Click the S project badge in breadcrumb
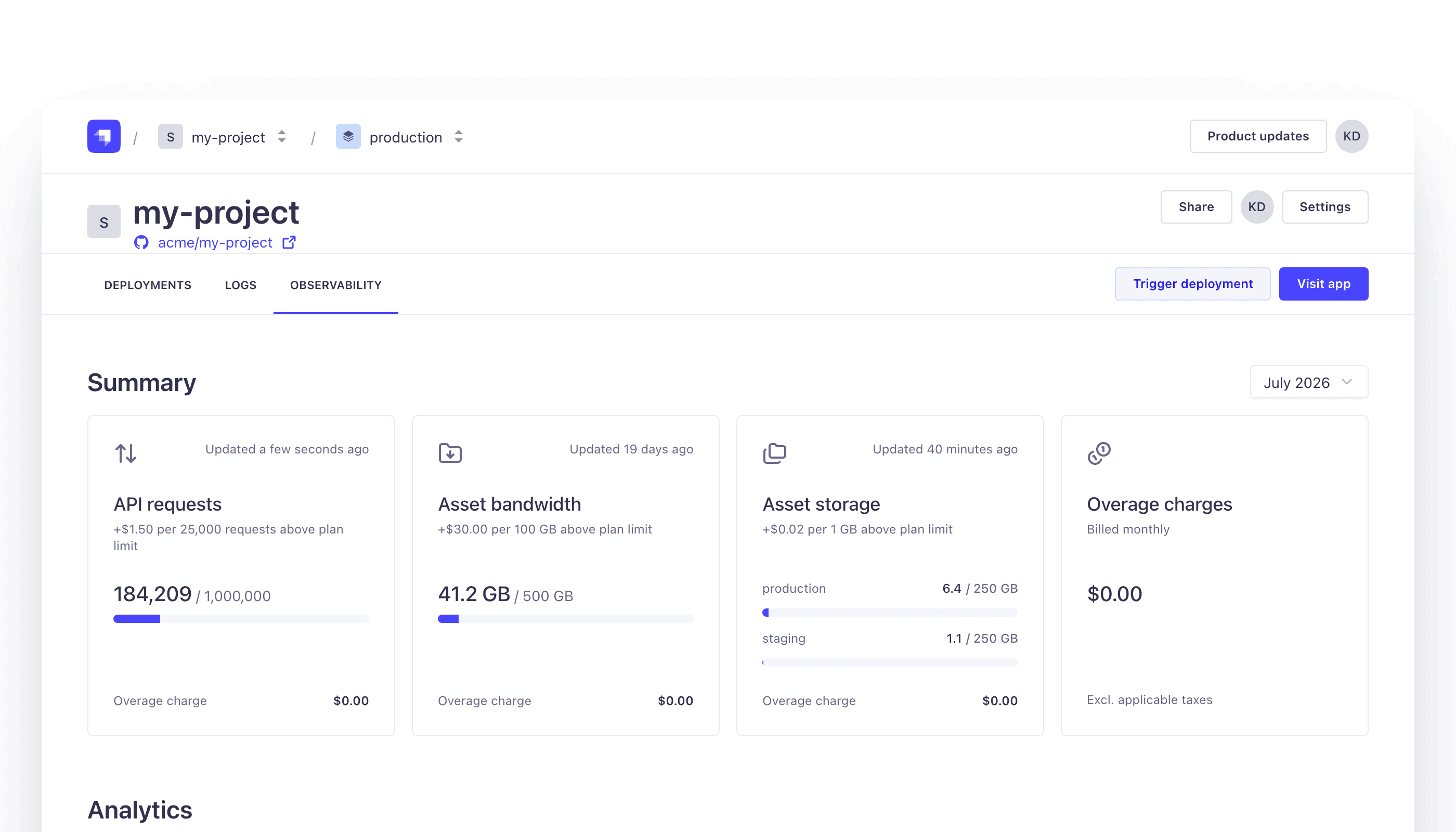This screenshot has width=1456, height=832. coord(170,137)
